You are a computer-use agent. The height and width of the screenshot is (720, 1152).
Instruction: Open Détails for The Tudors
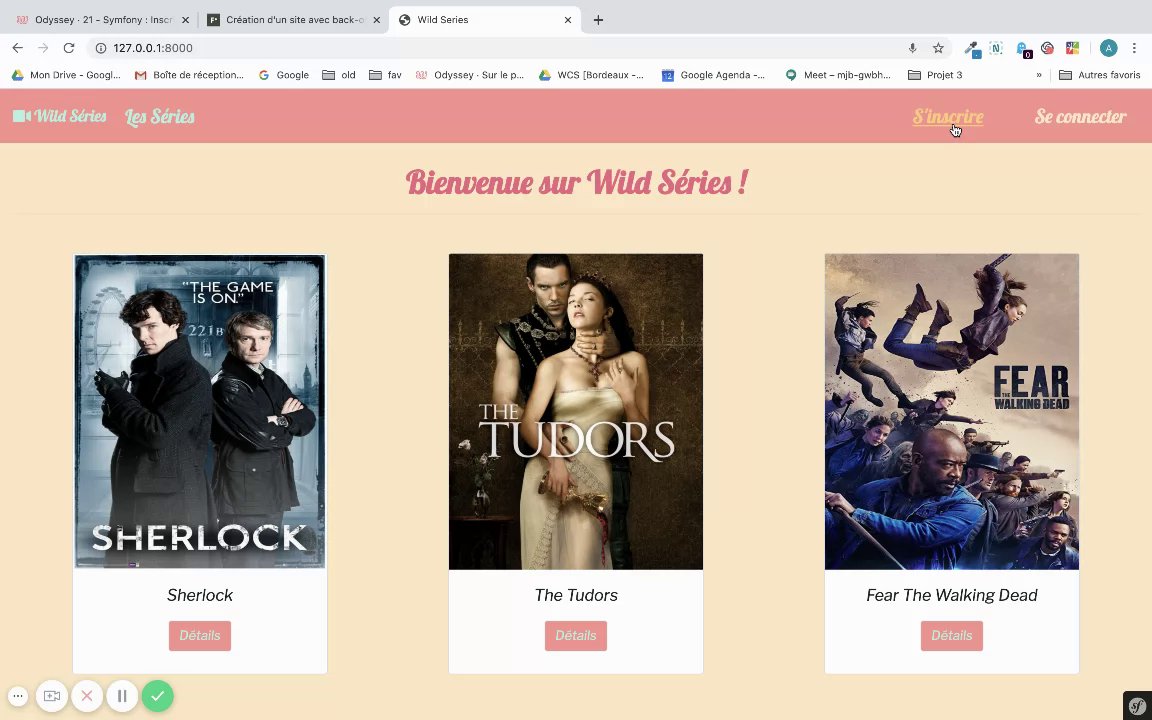click(576, 636)
